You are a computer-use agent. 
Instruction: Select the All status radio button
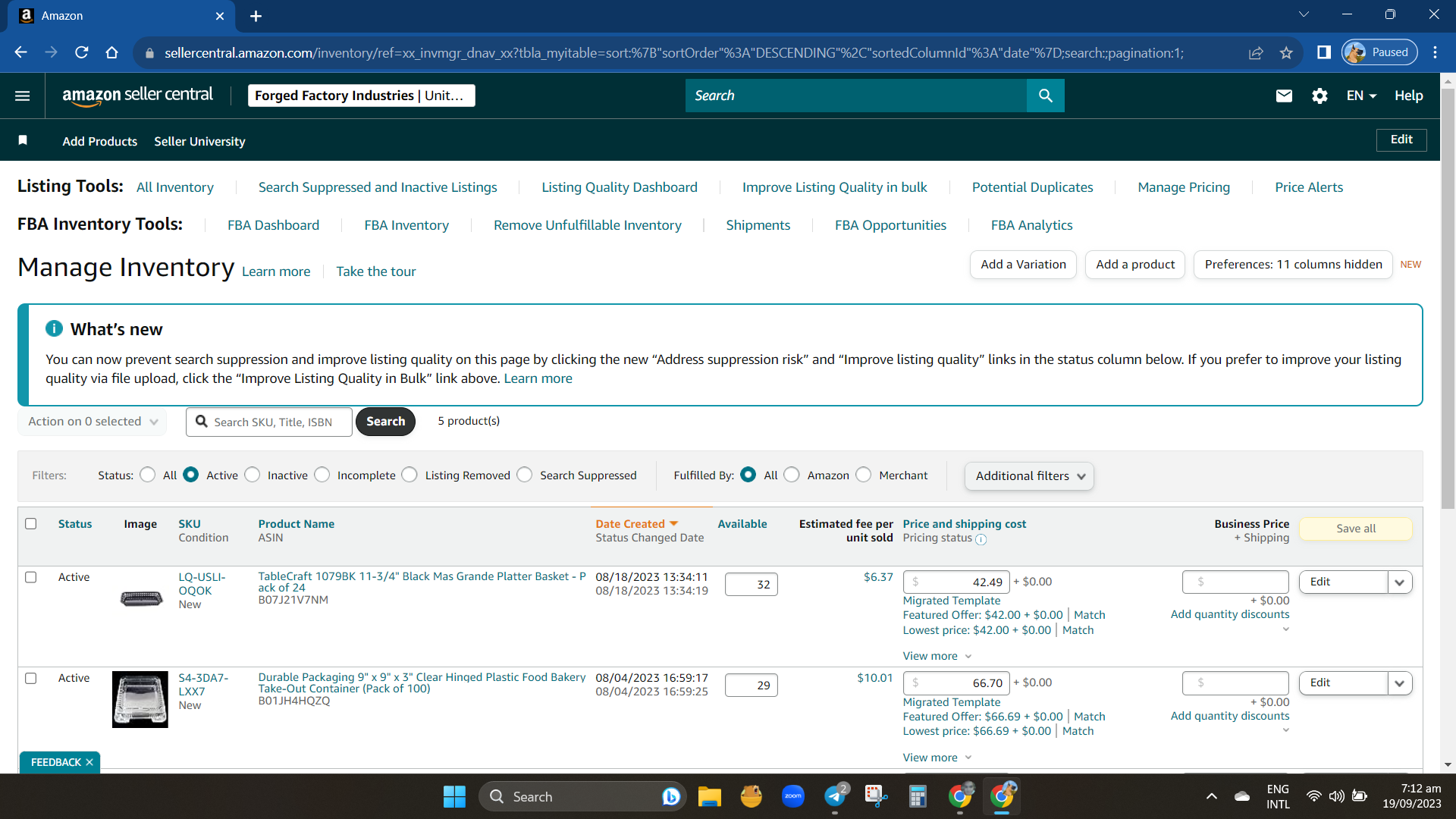[148, 475]
